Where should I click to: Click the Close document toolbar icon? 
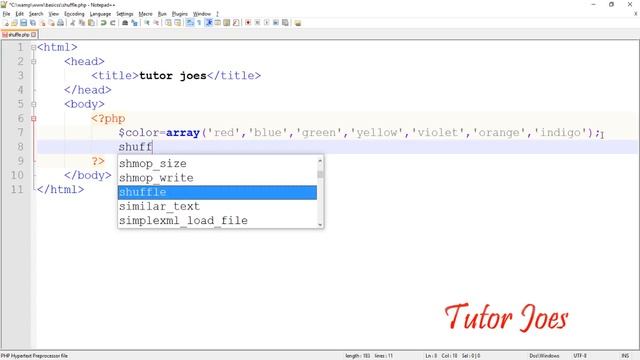click(42, 23)
